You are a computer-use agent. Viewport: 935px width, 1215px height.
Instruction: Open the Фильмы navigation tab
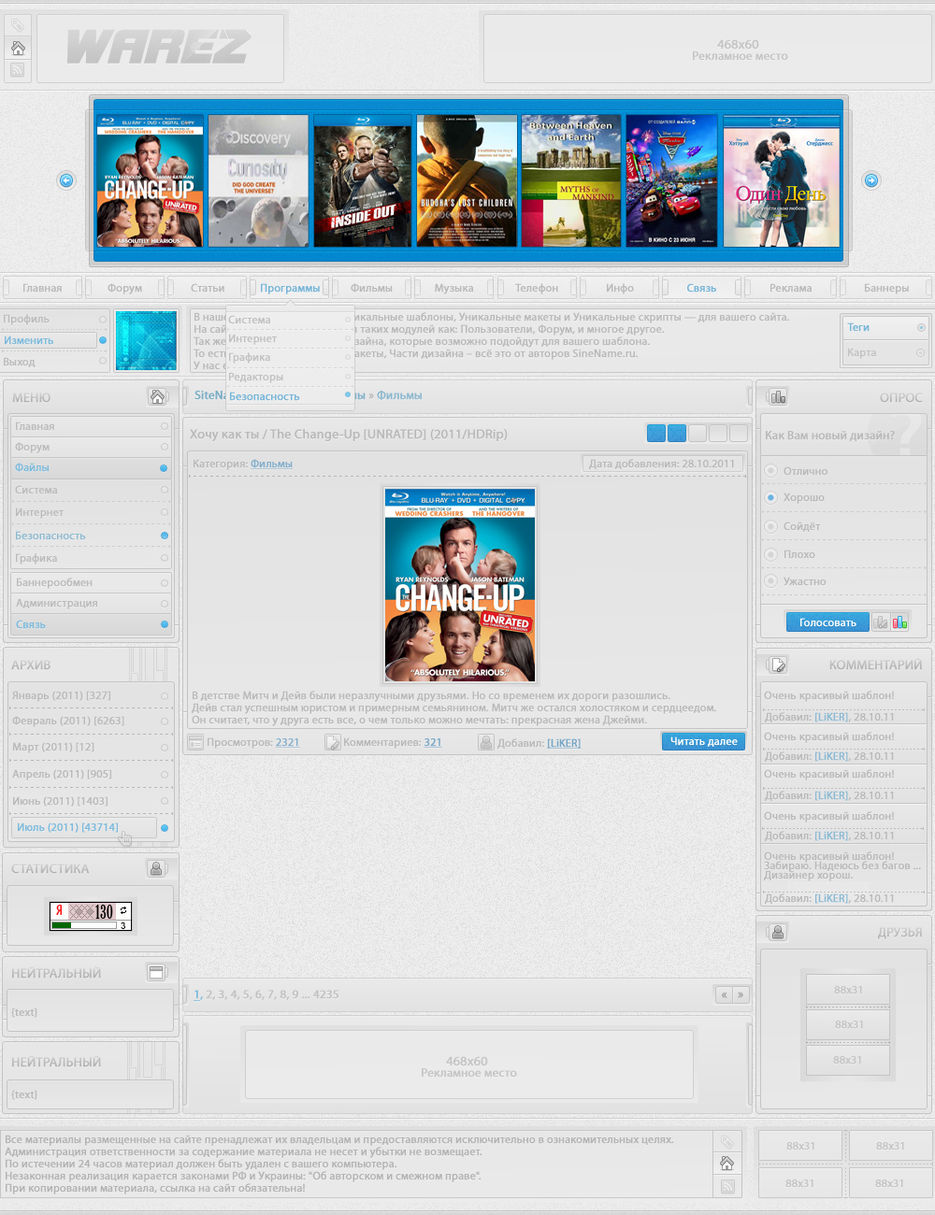tap(372, 288)
